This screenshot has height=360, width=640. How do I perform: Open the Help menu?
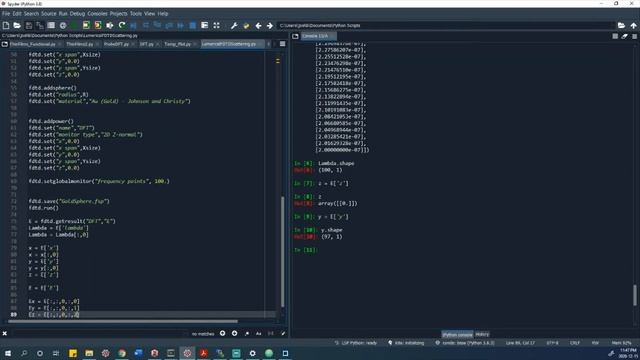click(x=163, y=13)
